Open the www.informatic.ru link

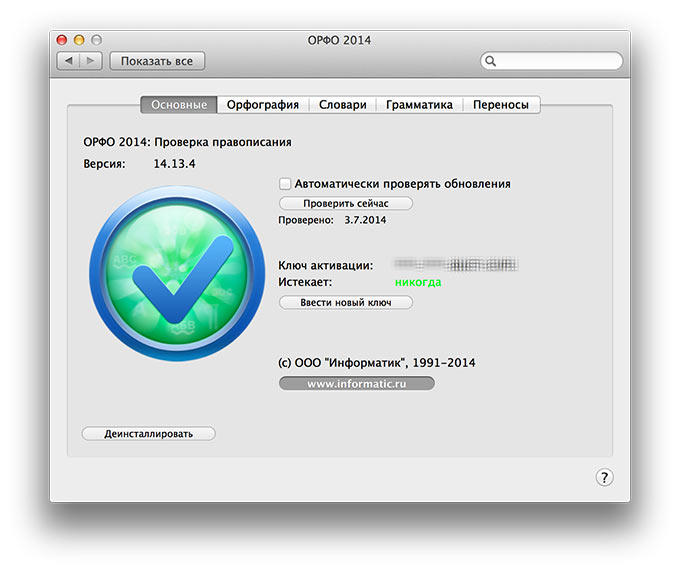[x=356, y=384]
